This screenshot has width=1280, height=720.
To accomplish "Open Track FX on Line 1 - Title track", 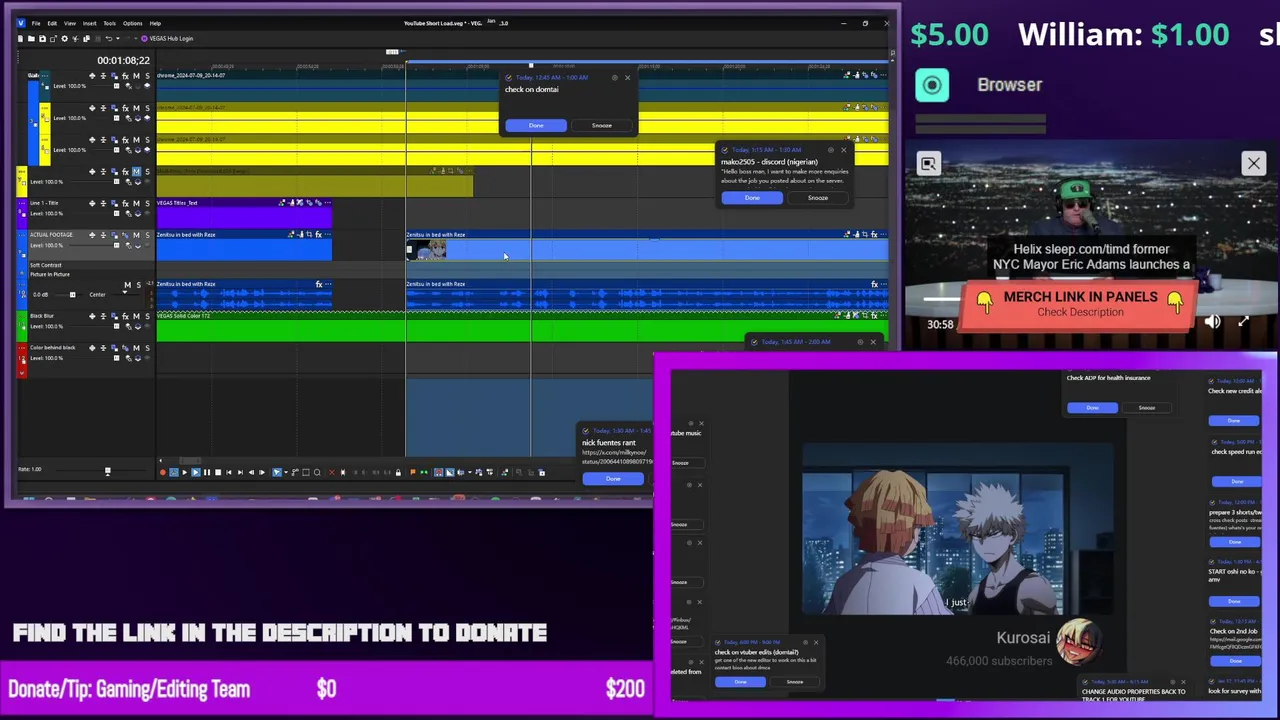I will [125, 203].
